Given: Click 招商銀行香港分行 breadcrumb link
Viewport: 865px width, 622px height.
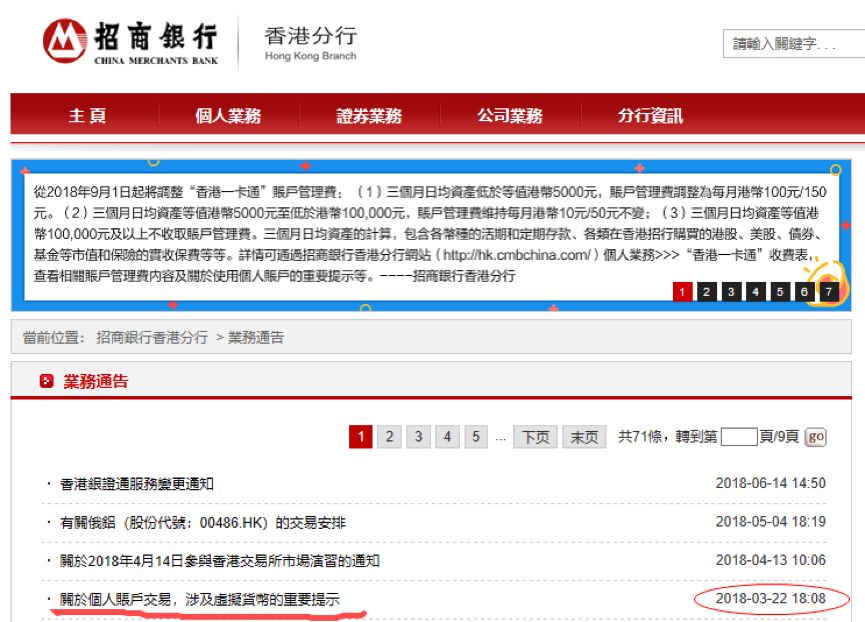Looking at the screenshot, I should pyautogui.click(x=152, y=337).
